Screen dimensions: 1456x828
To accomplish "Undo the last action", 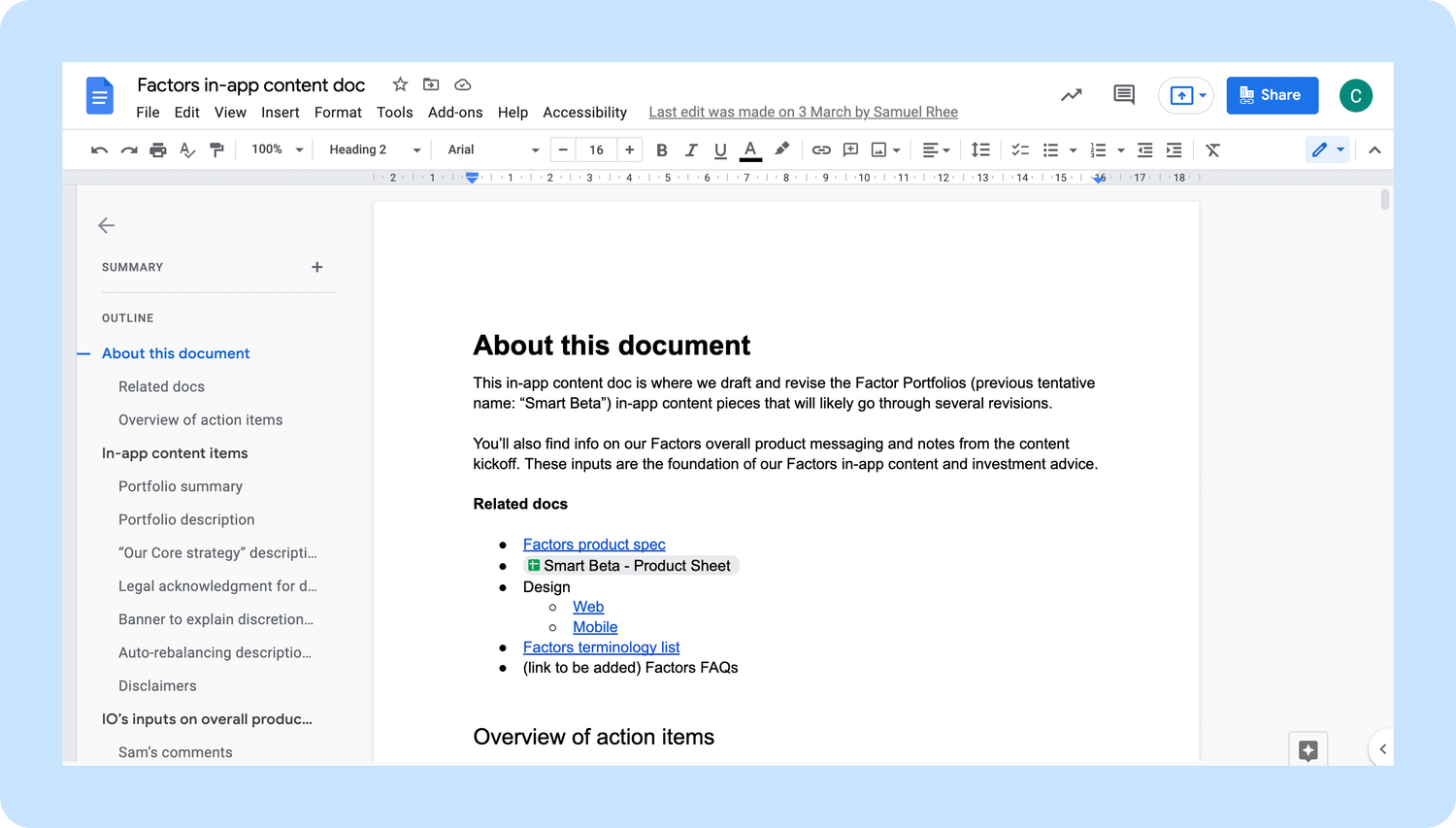I will (99, 149).
